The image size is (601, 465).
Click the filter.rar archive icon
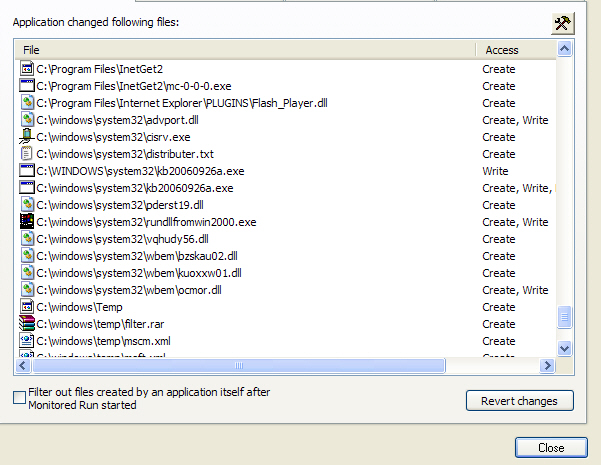27,324
